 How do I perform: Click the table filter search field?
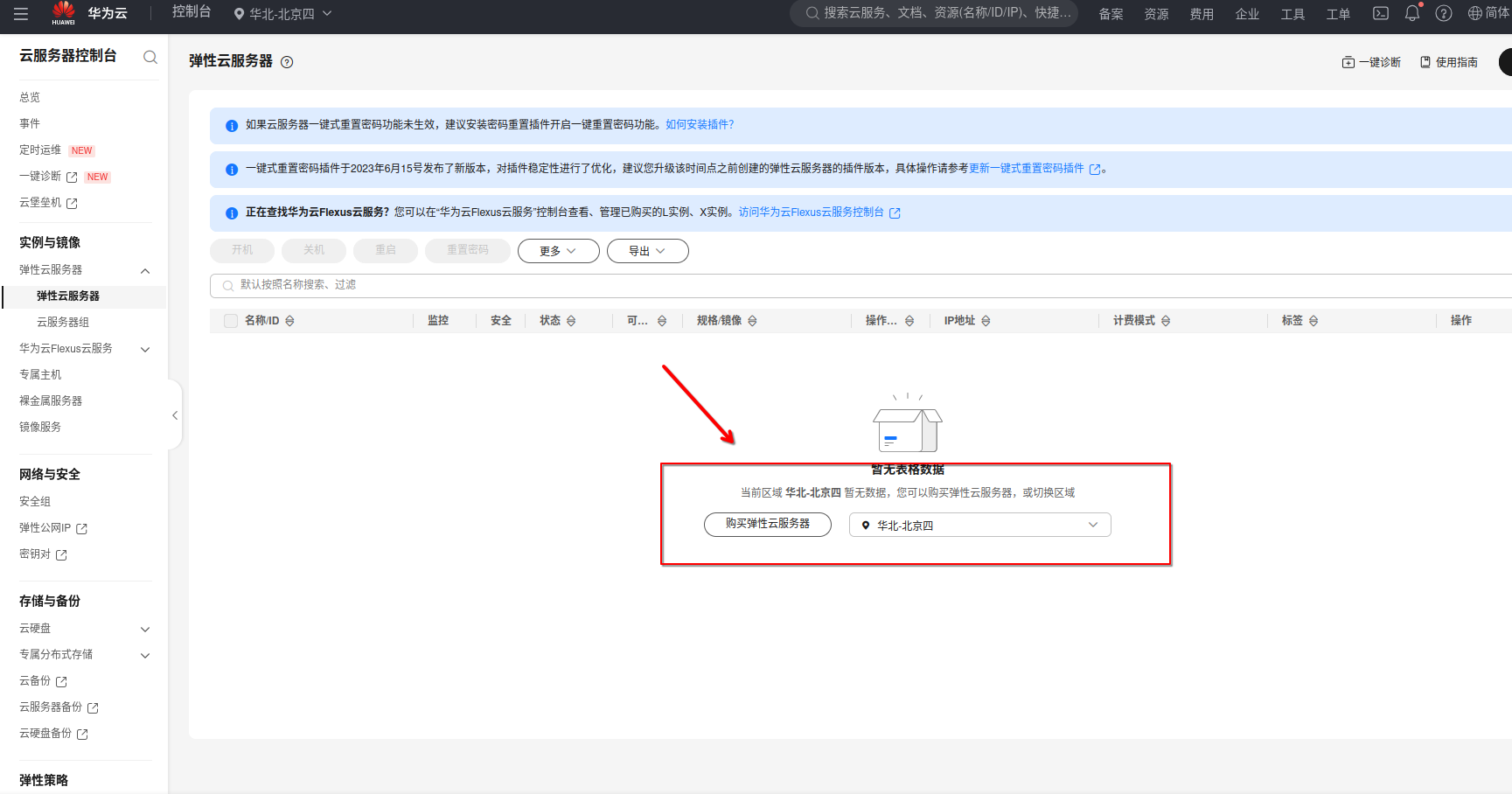pos(861,285)
